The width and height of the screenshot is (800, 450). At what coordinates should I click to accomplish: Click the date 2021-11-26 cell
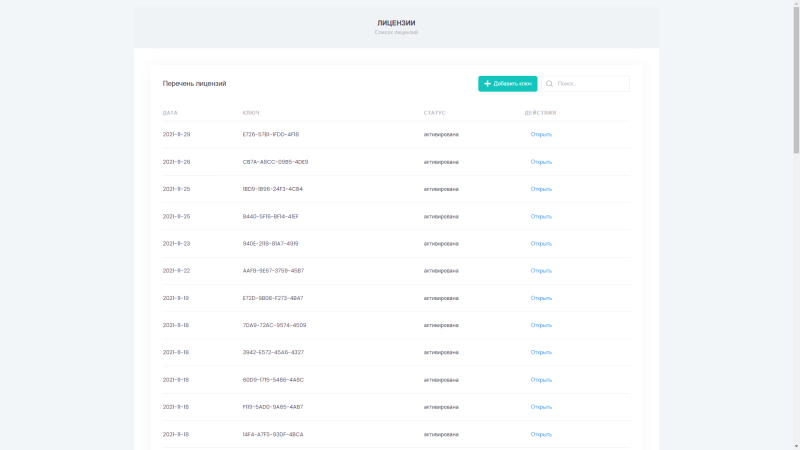coord(176,162)
